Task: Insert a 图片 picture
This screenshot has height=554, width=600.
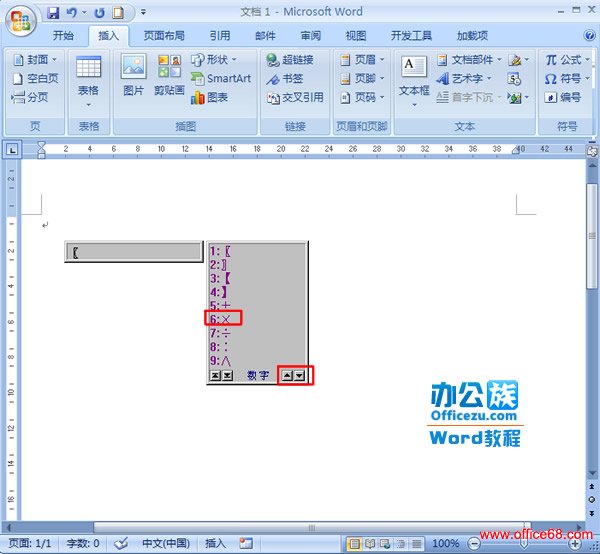Action: point(134,75)
